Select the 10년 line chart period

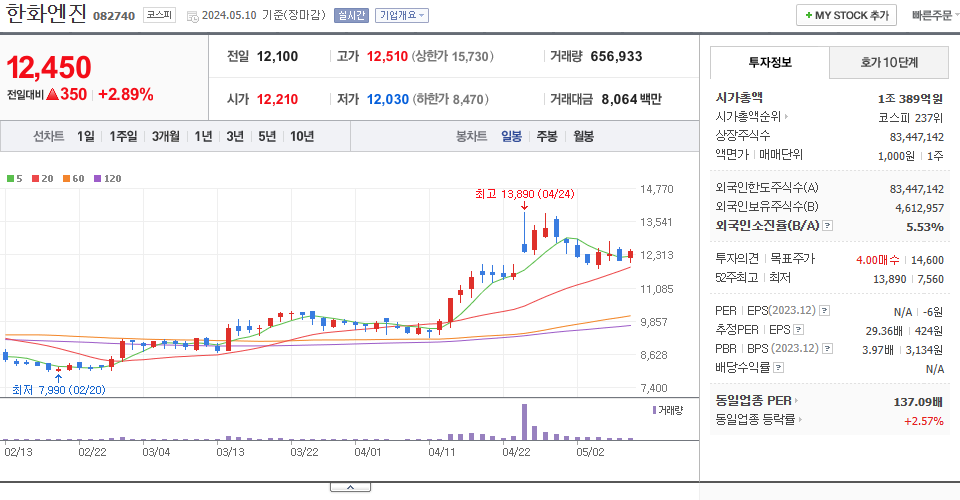[x=302, y=136]
